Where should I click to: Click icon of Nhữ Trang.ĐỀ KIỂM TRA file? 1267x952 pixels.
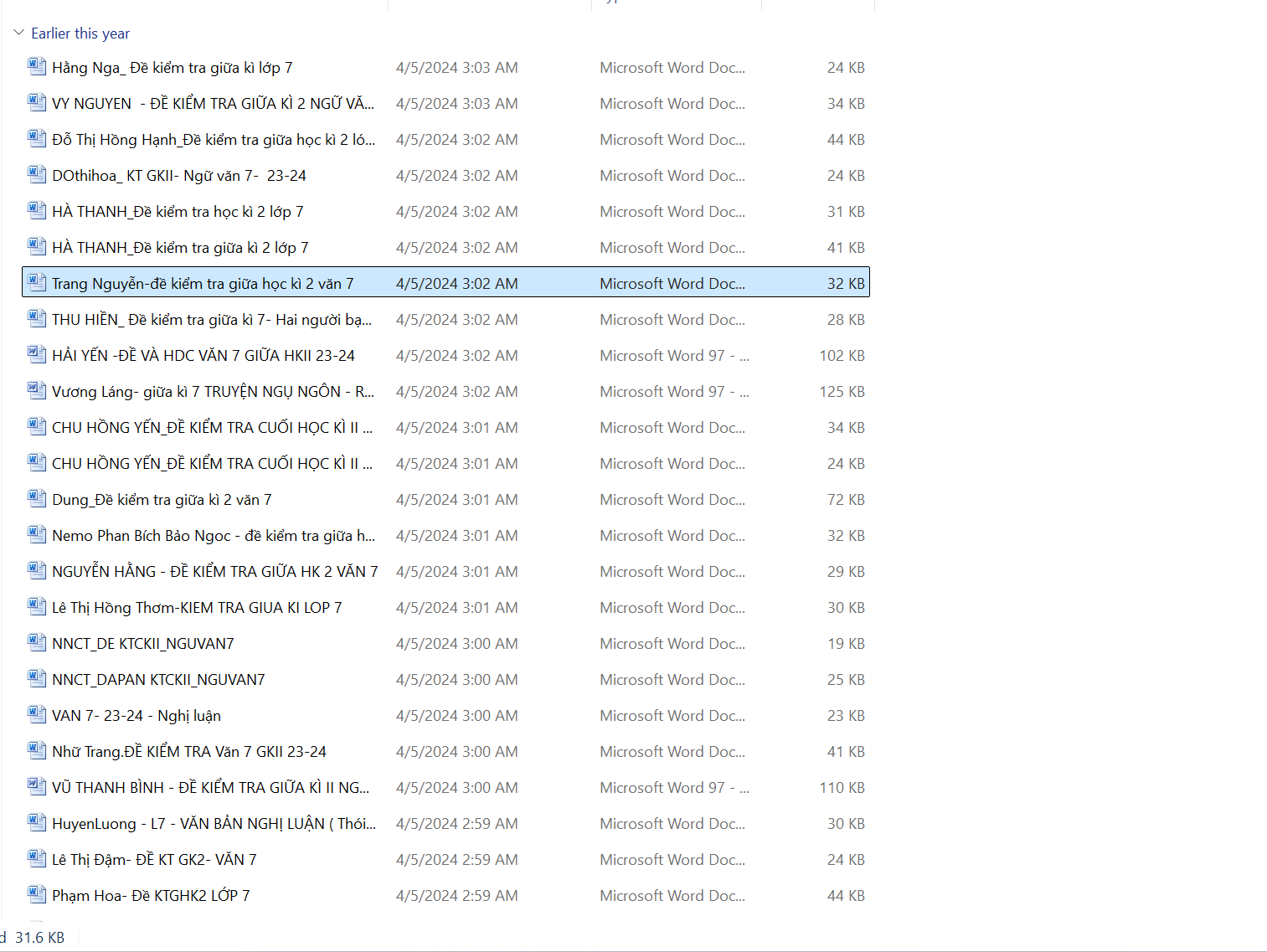click(x=37, y=751)
